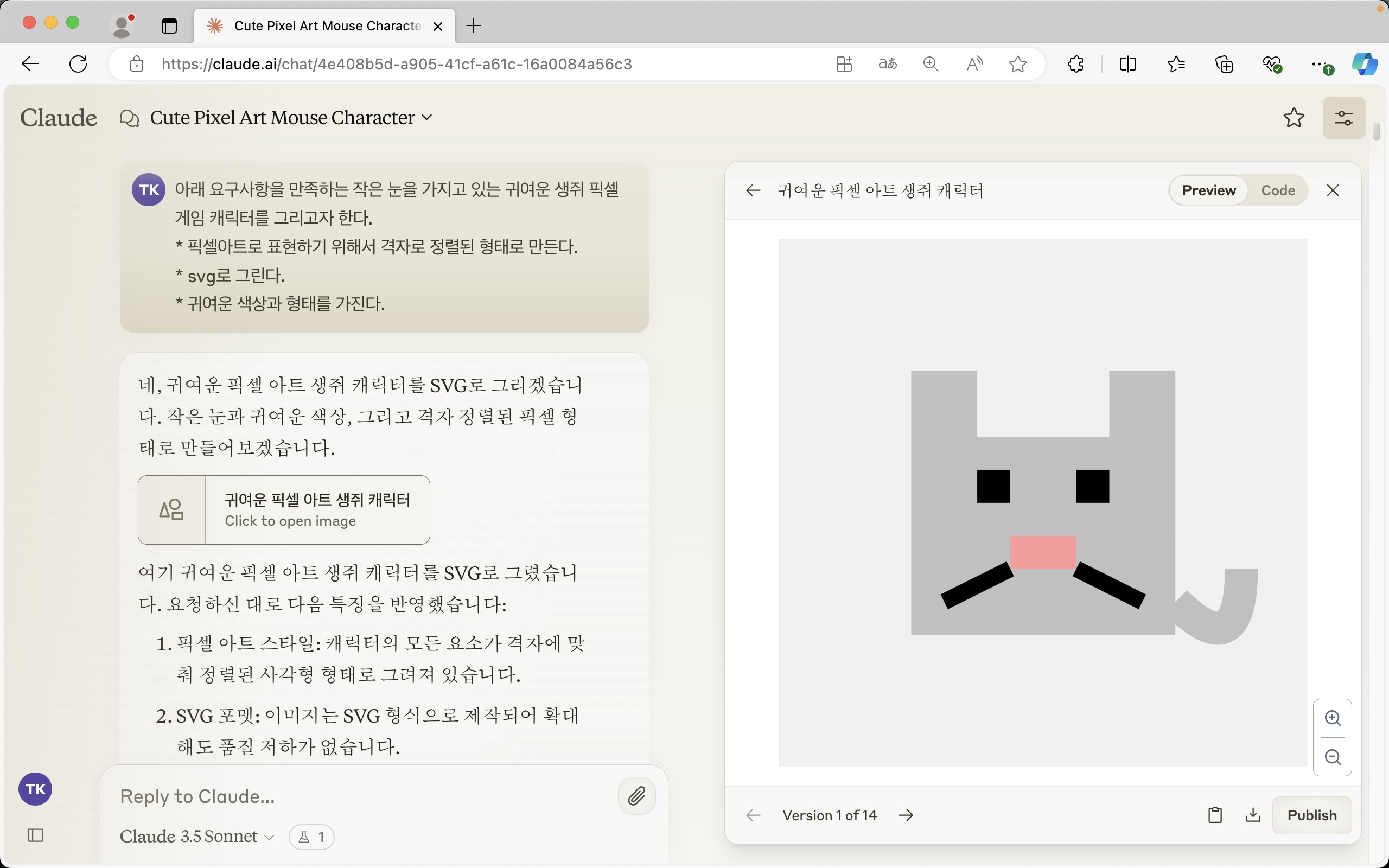Image resolution: width=1389 pixels, height=868 pixels.
Task: Go to the next artifact version
Action: (x=906, y=815)
